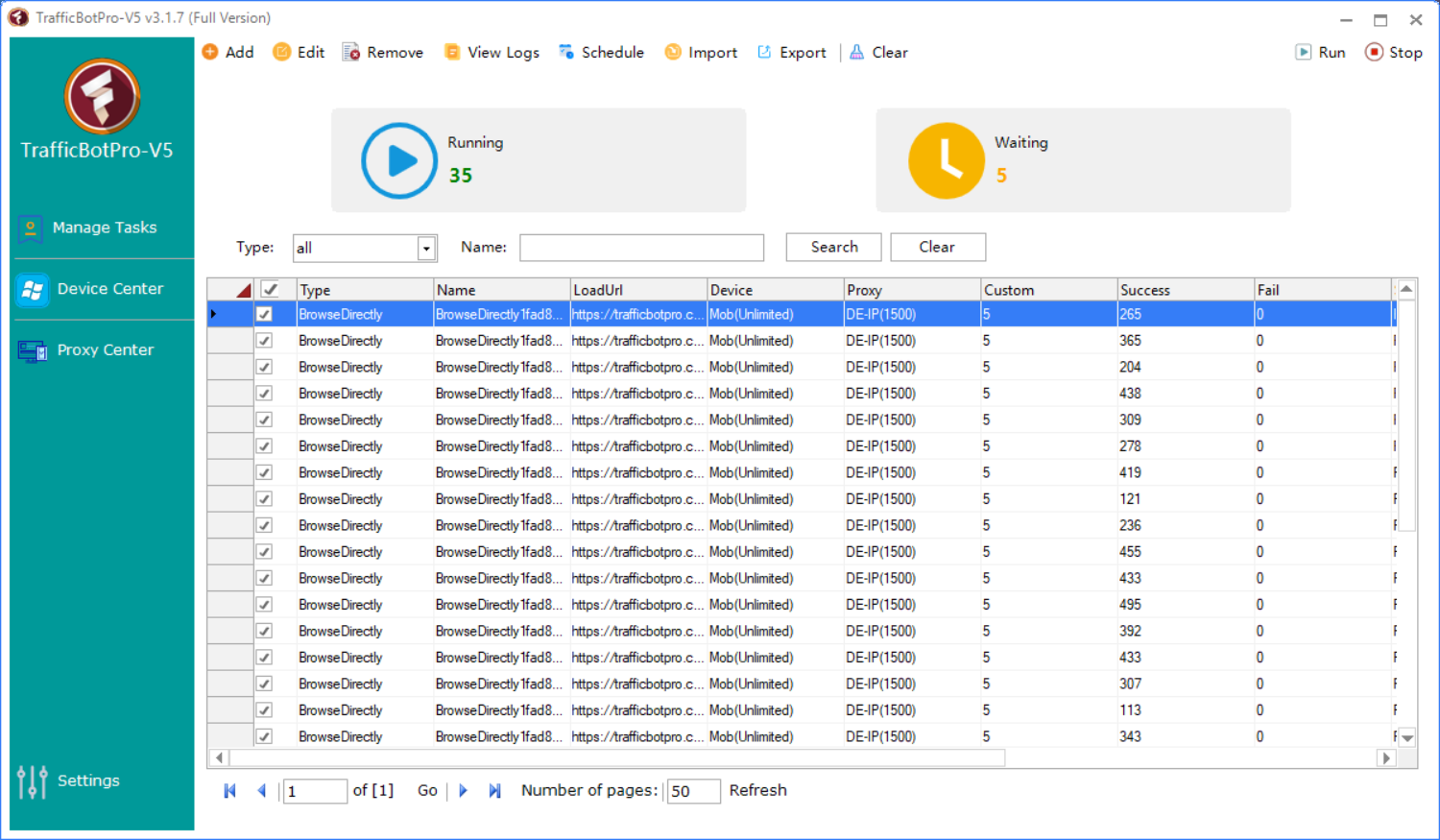Open Manage Tasks section
The width and height of the screenshot is (1440, 840).
(x=105, y=228)
